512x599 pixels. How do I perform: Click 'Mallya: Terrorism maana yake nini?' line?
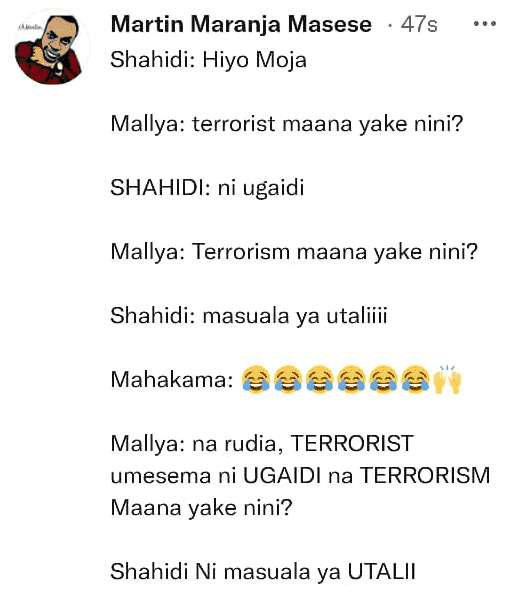pyautogui.click(x=294, y=252)
